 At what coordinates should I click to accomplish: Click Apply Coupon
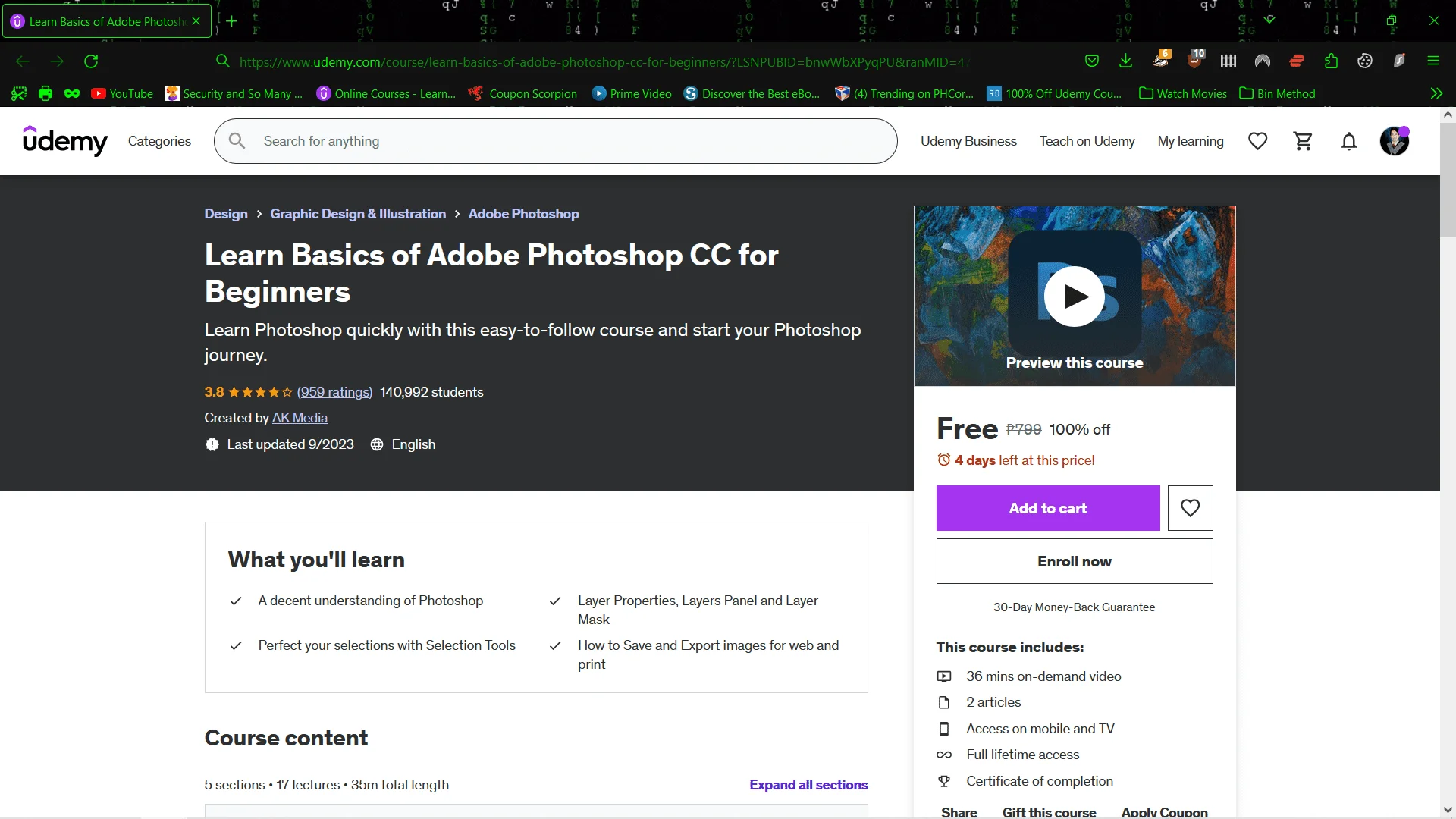click(1164, 812)
